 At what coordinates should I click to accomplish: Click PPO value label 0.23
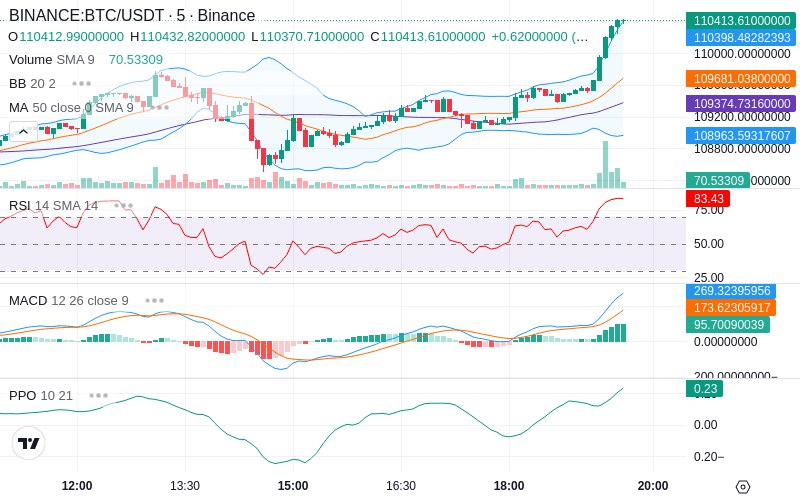click(704, 389)
